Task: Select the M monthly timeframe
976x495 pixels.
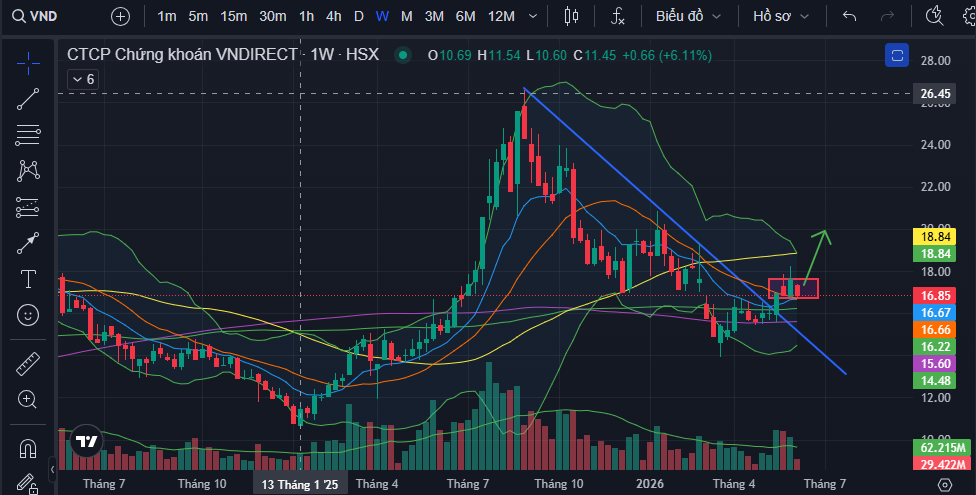Action: [x=406, y=16]
